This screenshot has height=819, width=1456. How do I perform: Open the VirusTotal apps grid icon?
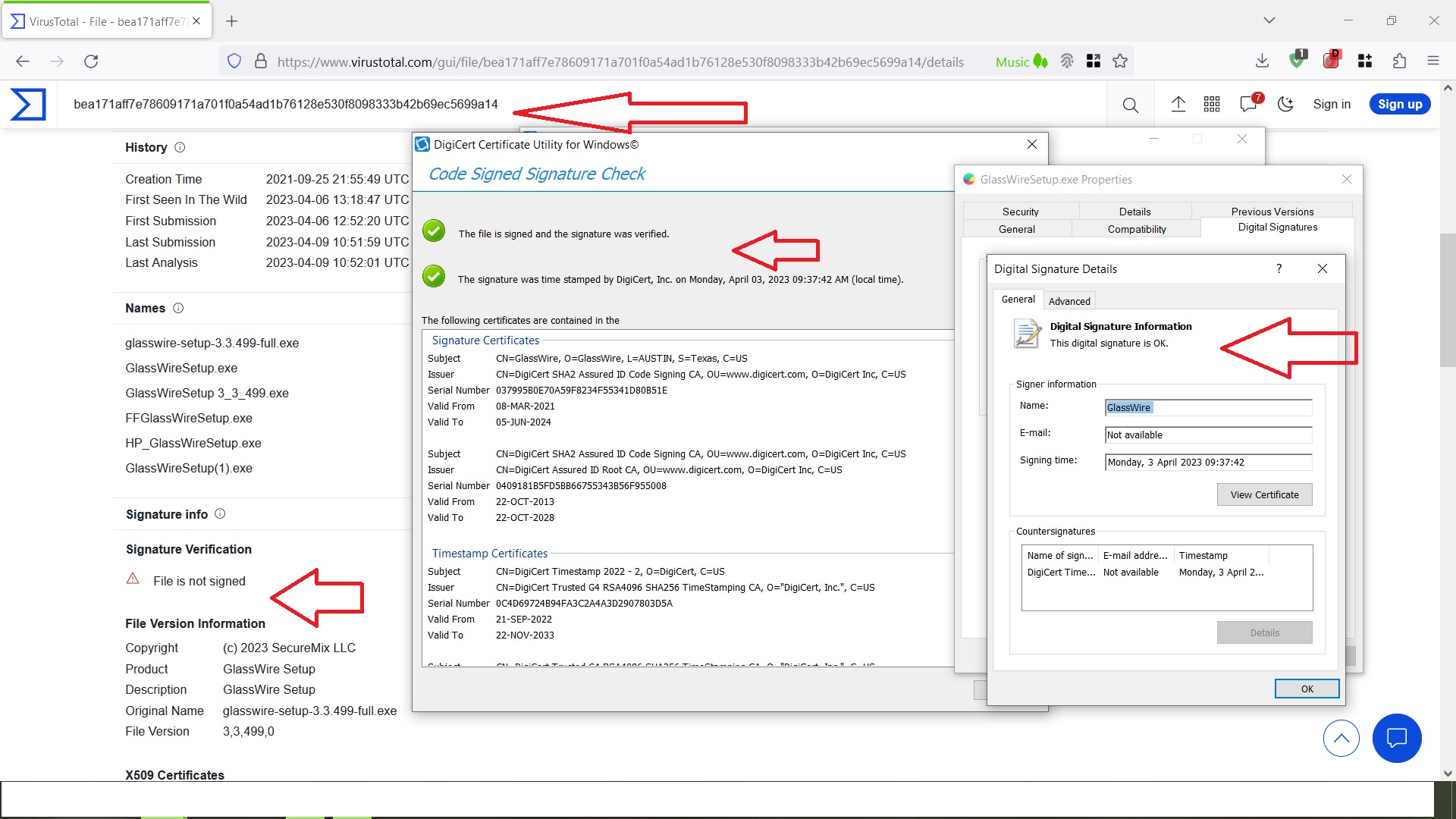click(1212, 105)
